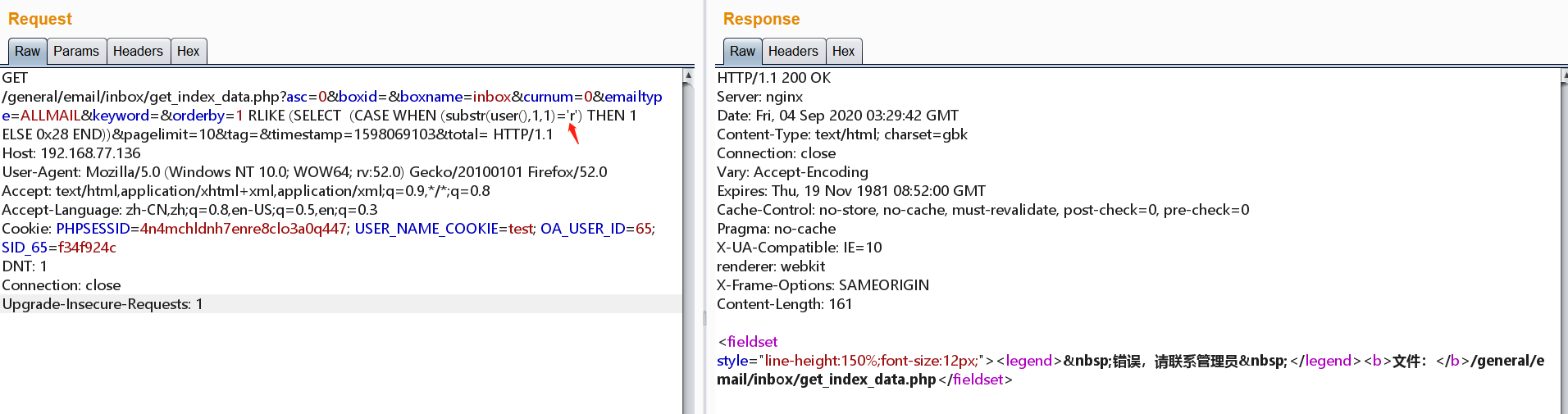Click the GET method line

coord(15,78)
